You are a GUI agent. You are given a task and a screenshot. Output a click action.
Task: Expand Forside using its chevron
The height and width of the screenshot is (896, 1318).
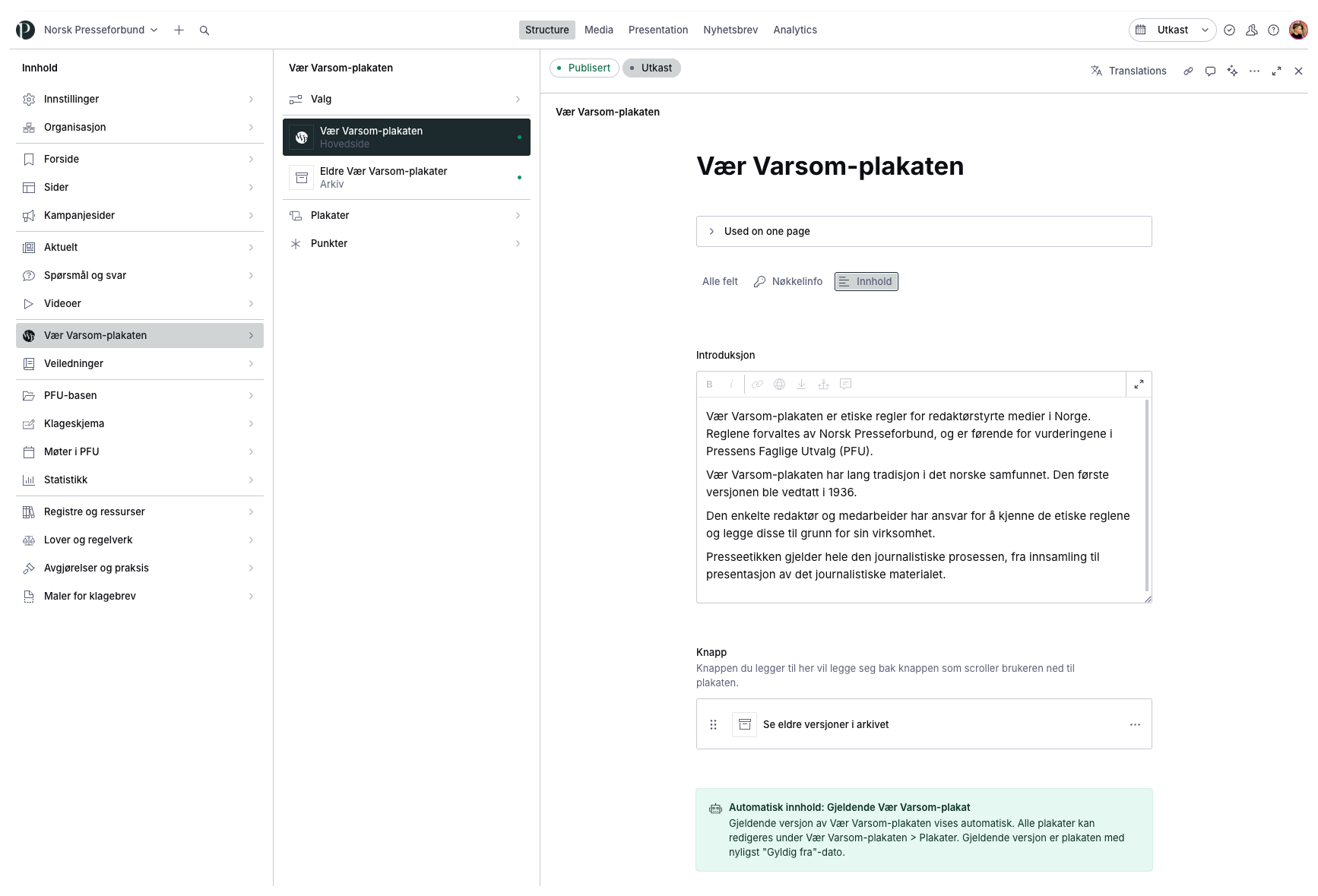[x=251, y=160]
